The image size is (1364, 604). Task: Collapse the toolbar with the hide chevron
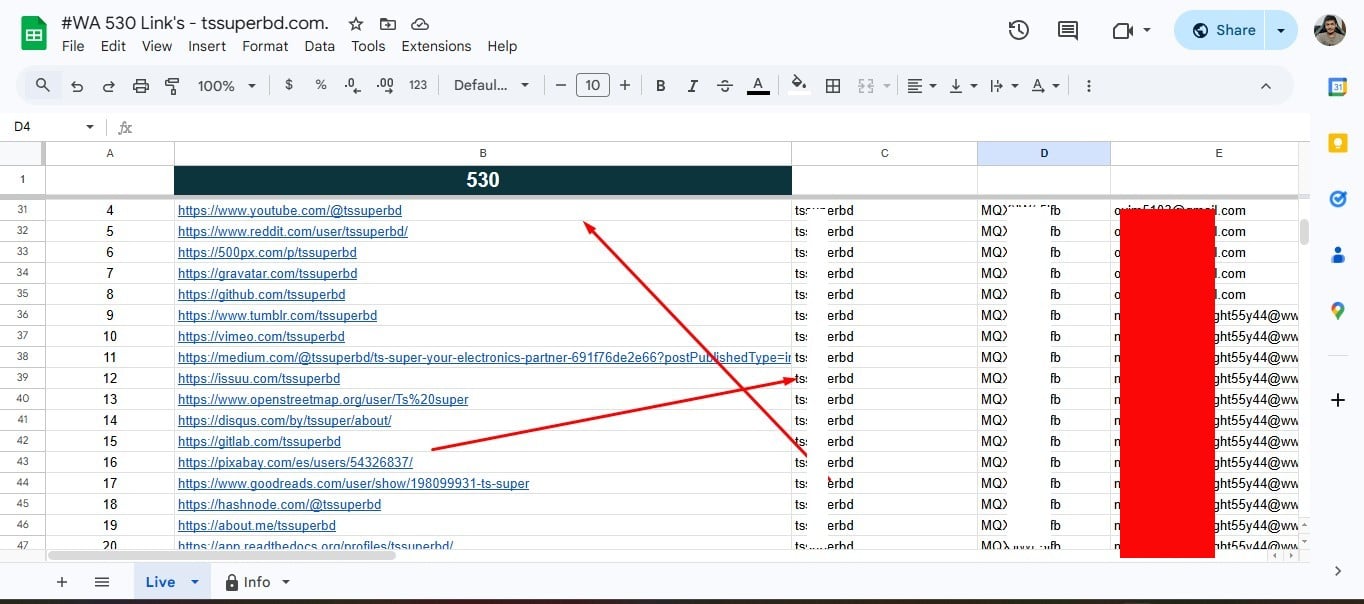[1266, 85]
